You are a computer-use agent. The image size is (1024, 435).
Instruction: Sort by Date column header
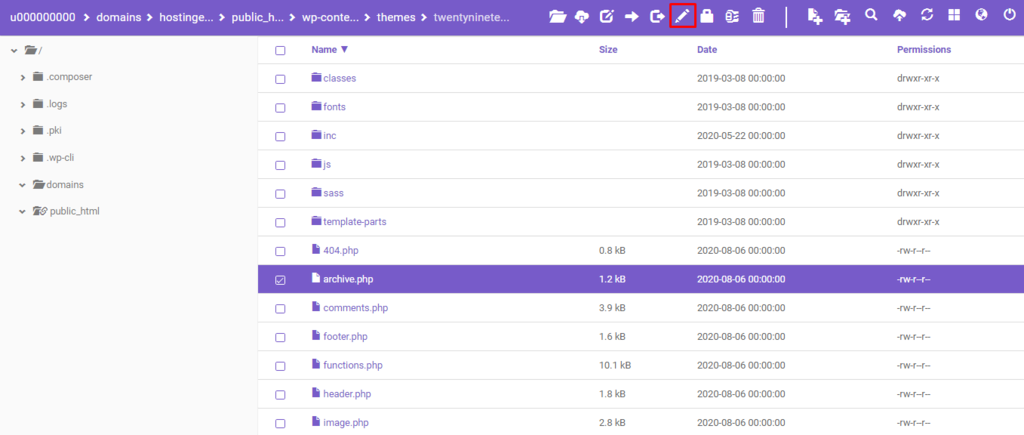coord(707,50)
